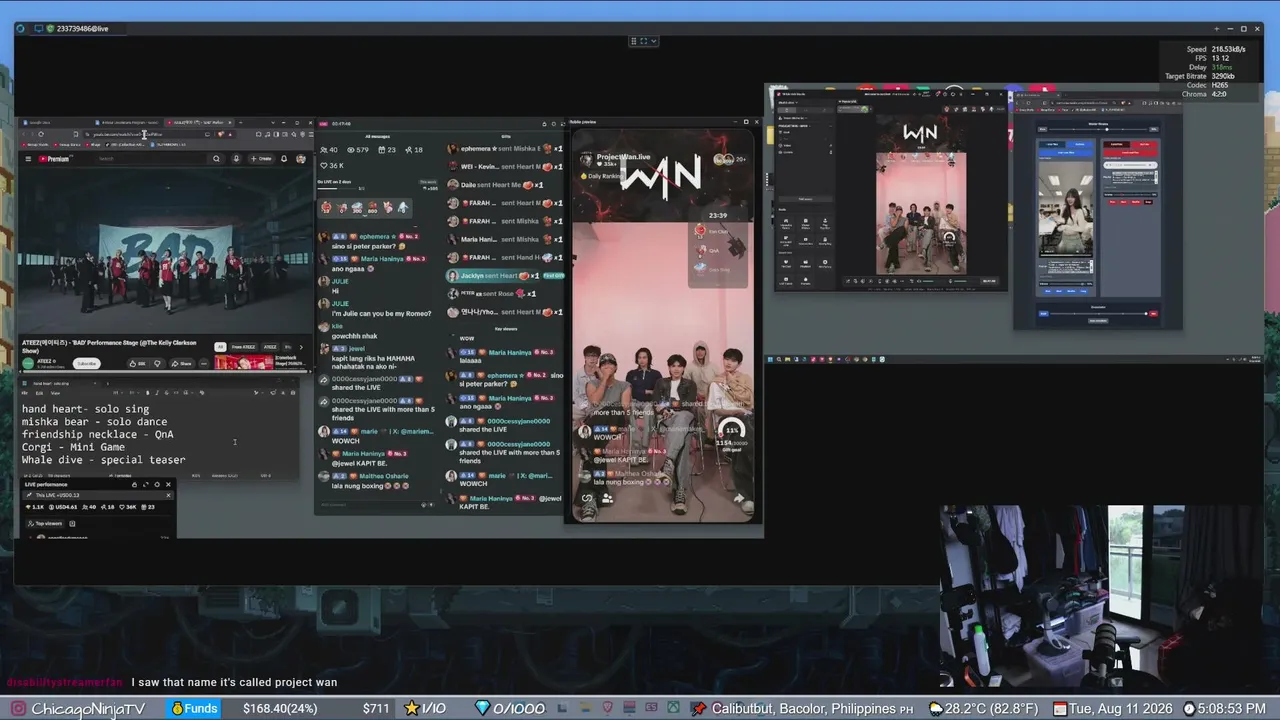
Task: Click the Windows Start button in shared desktop
Action: (771, 359)
